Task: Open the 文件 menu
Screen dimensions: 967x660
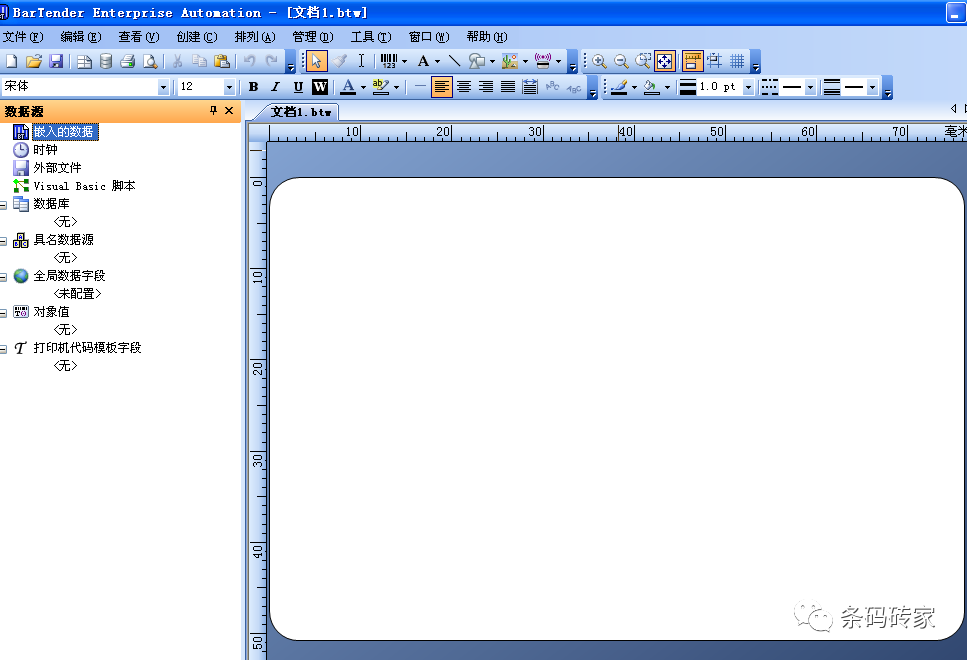Action: coord(23,37)
